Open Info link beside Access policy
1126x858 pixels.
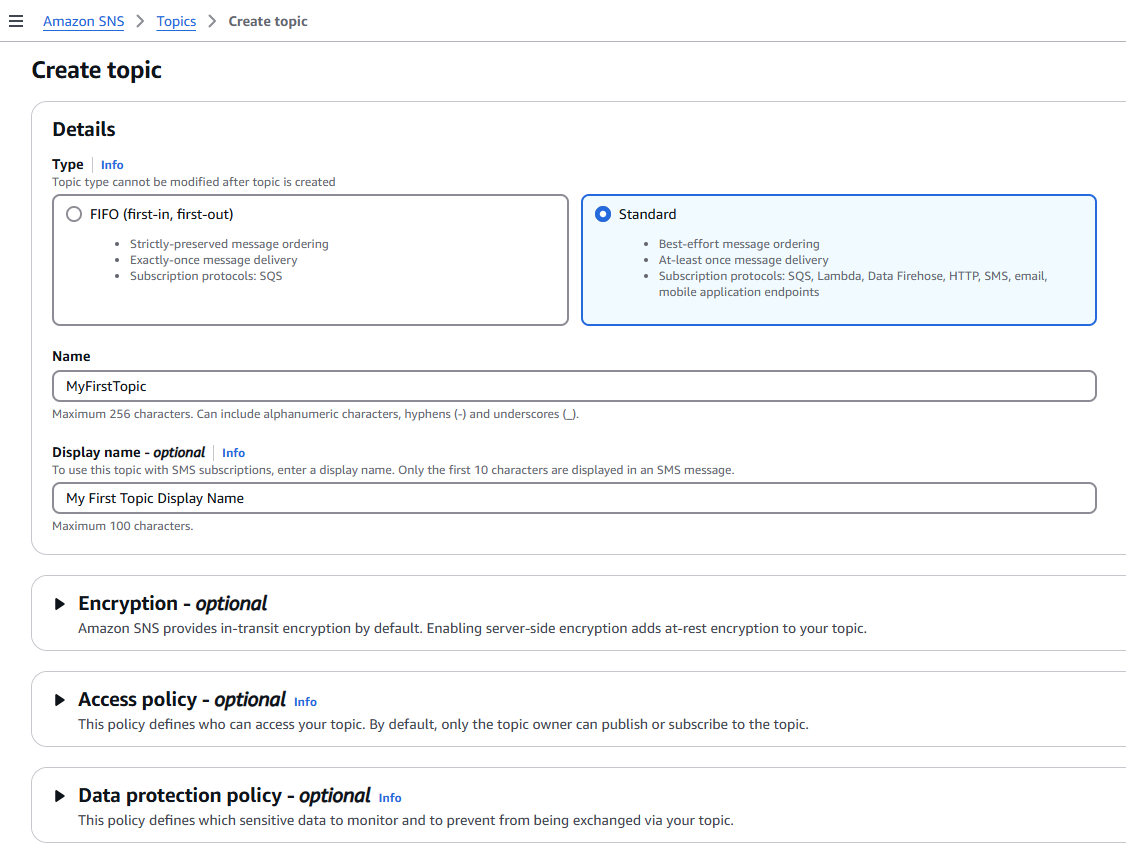[305, 702]
